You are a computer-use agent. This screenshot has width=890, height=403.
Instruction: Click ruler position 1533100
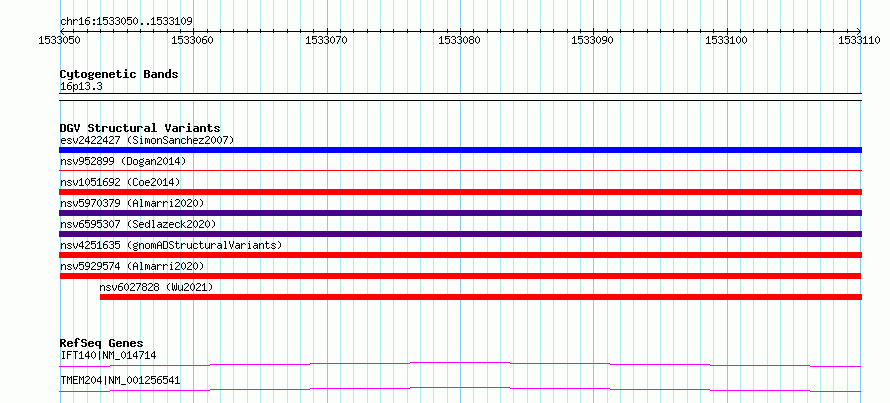pos(727,40)
